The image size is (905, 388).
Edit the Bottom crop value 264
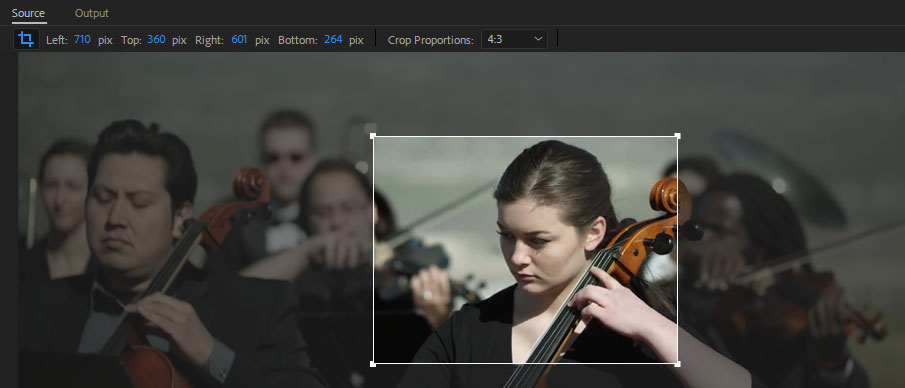coord(333,39)
